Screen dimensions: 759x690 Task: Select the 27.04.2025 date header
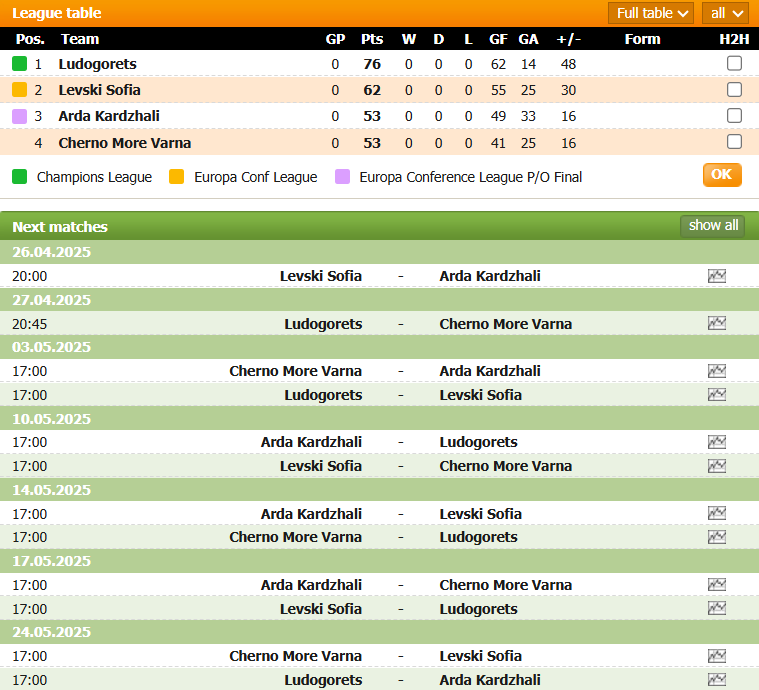380,300
